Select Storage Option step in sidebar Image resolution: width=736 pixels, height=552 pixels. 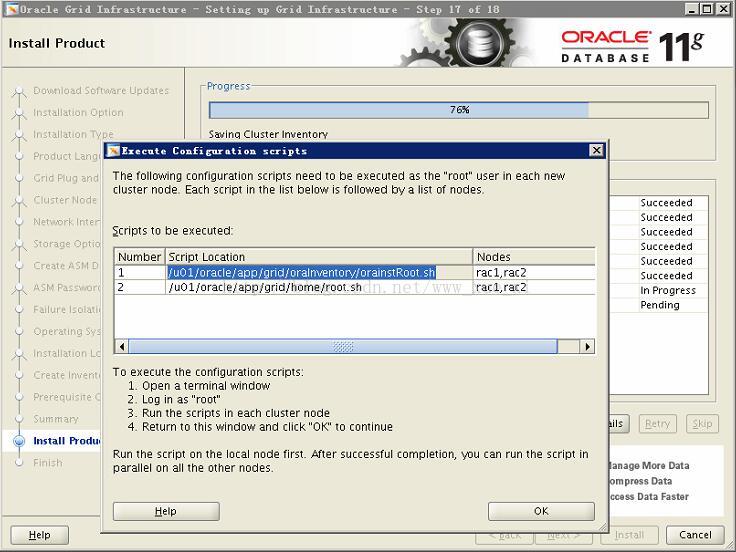pos(67,244)
